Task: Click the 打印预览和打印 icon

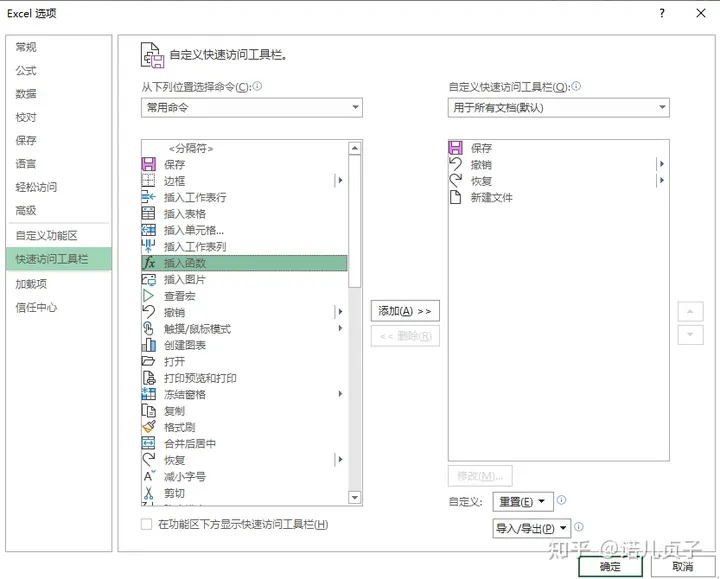Action: click(148, 378)
